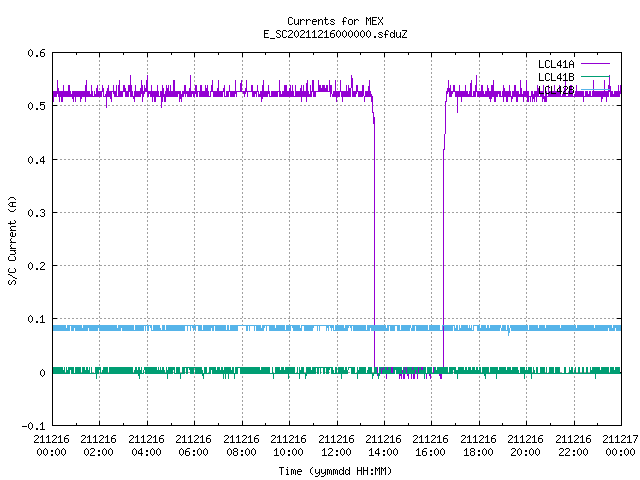Click the x-axis tick 211216 00:00
640x480 pixels.
coord(51,446)
